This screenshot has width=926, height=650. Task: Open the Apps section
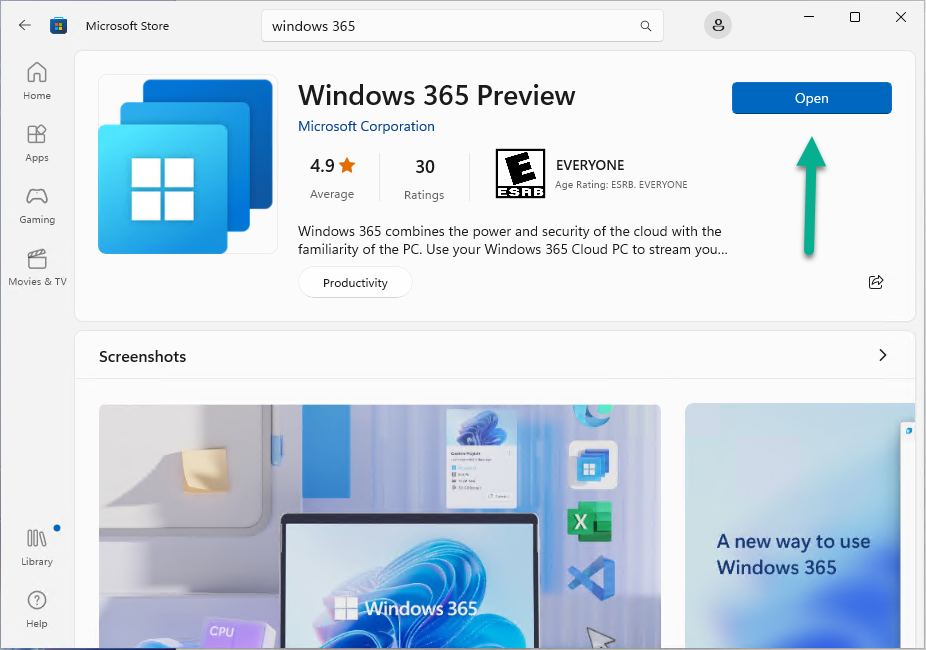coord(37,143)
